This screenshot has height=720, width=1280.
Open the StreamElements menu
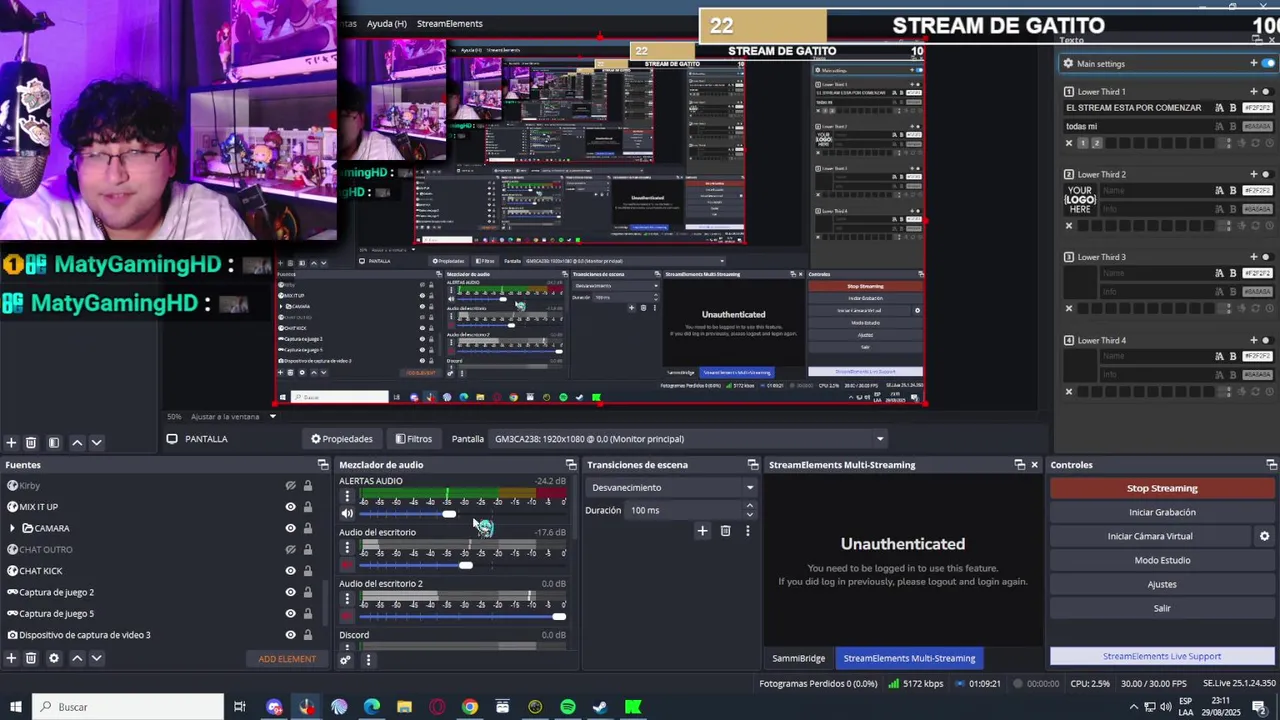click(x=449, y=23)
